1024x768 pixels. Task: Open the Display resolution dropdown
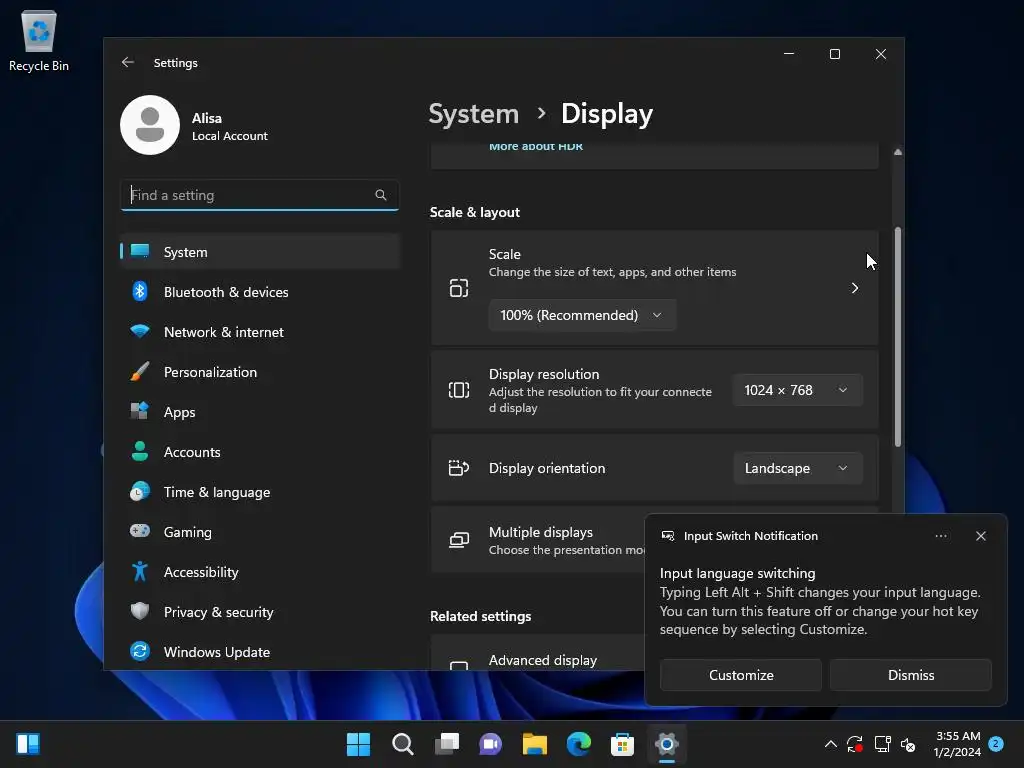coord(797,391)
